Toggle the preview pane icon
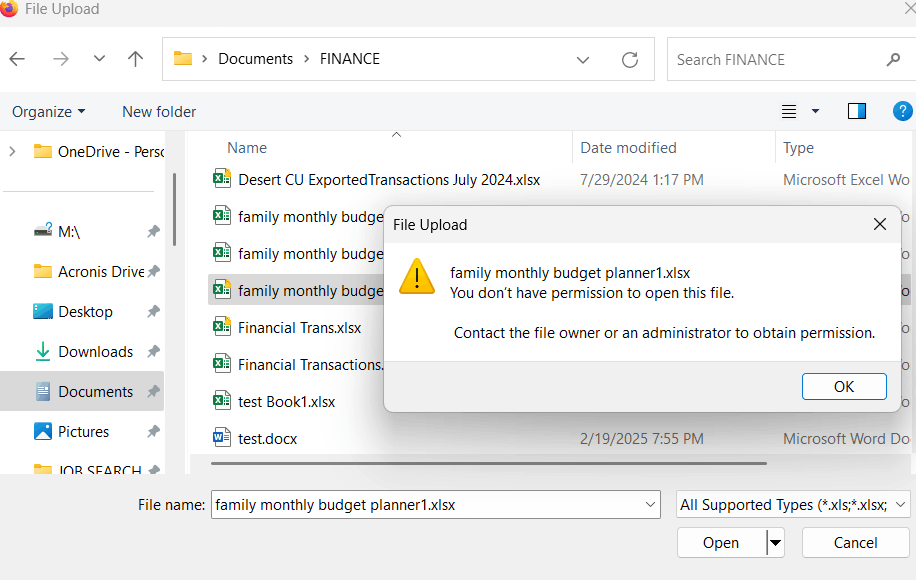Image resolution: width=916 pixels, height=580 pixels. coord(857,111)
